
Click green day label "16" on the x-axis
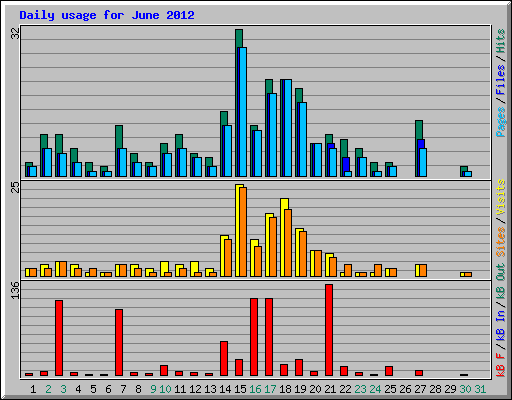pyautogui.click(x=255, y=389)
